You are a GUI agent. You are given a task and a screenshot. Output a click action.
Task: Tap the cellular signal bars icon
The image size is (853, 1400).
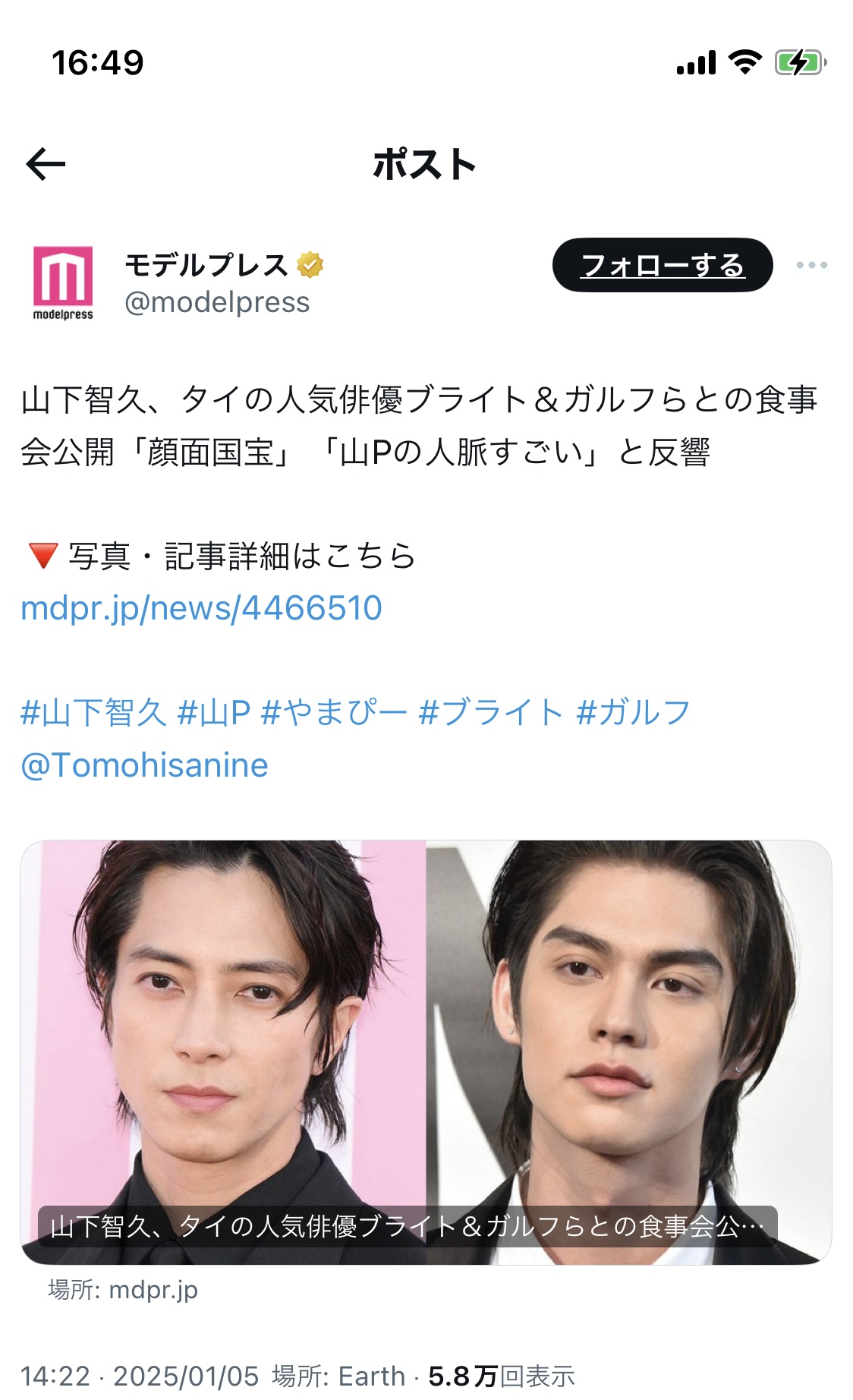(x=696, y=63)
